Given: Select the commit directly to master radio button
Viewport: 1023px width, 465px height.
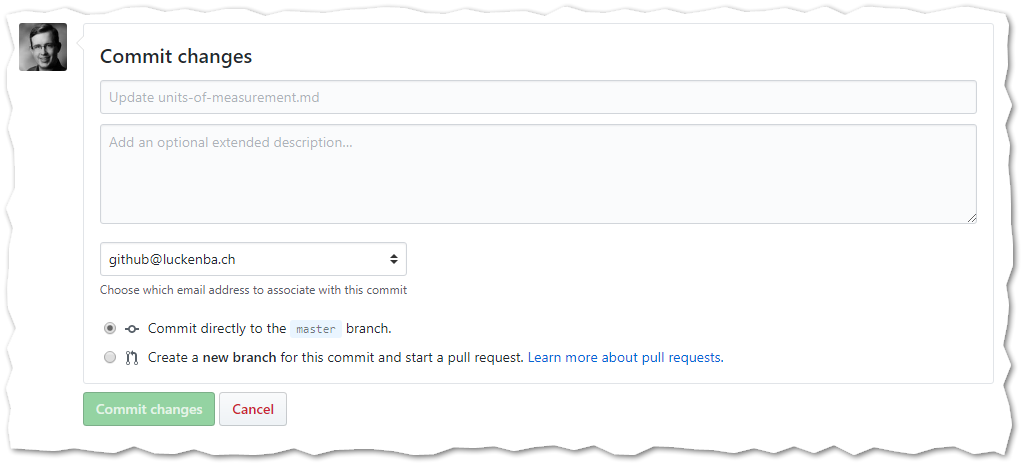Looking at the screenshot, I should click(110, 328).
